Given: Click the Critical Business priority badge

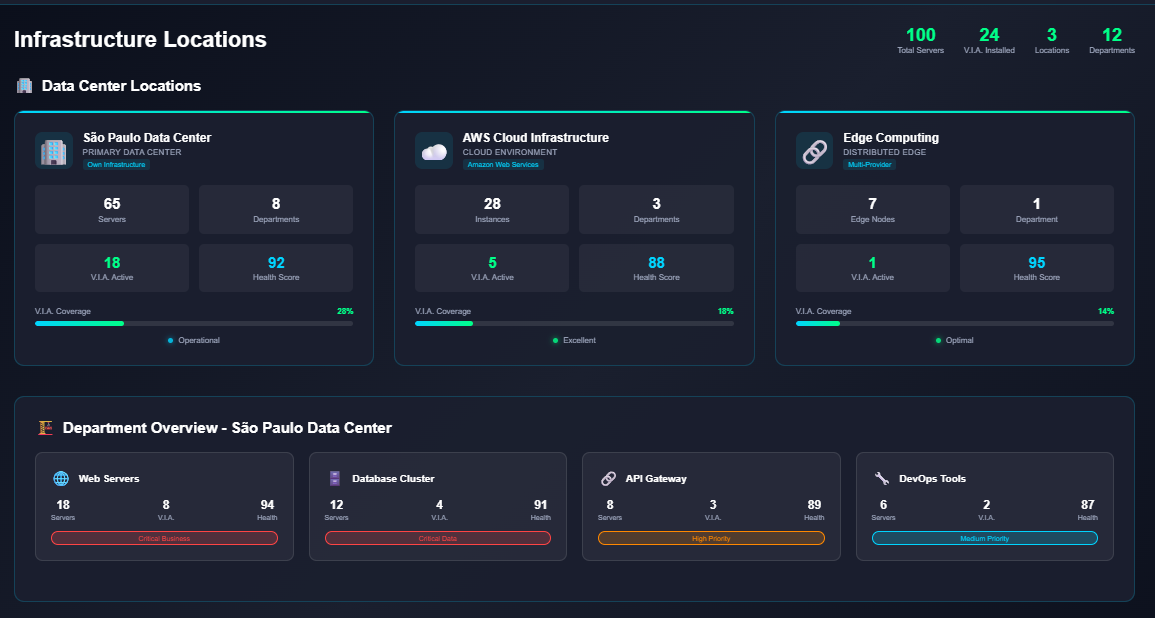Looking at the screenshot, I should point(164,538).
